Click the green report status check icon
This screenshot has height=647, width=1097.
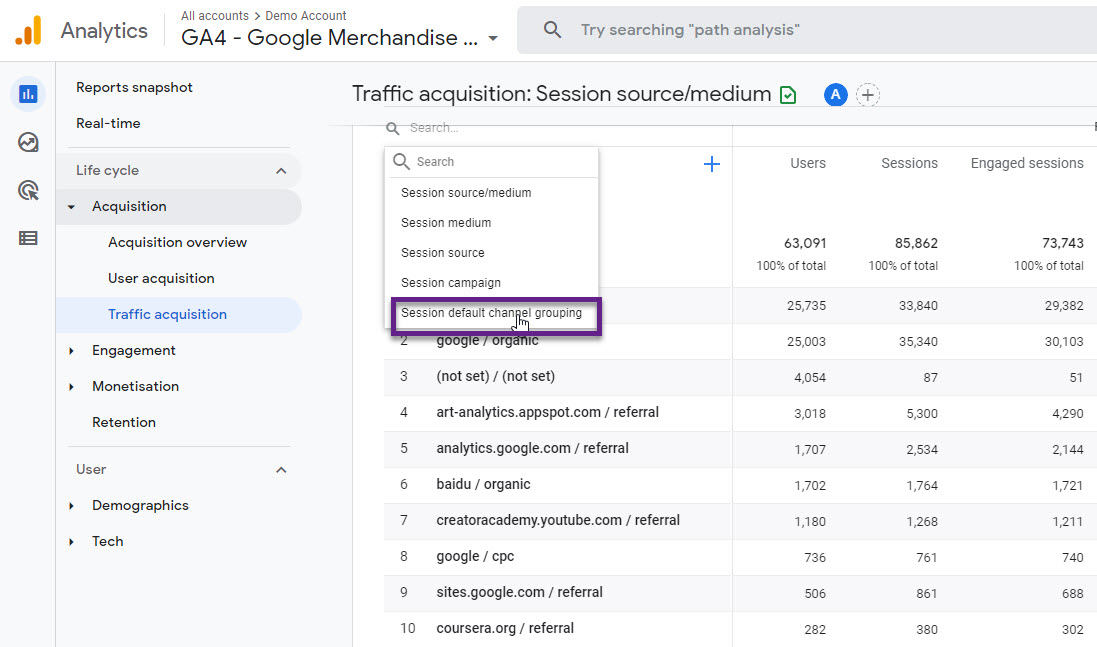point(789,95)
